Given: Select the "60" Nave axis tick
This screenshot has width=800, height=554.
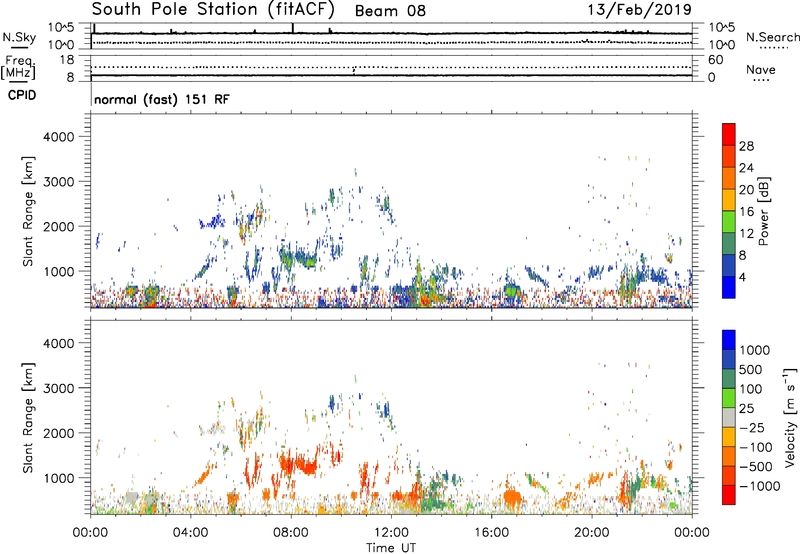Looking at the screenshot, I should [715, 60].
